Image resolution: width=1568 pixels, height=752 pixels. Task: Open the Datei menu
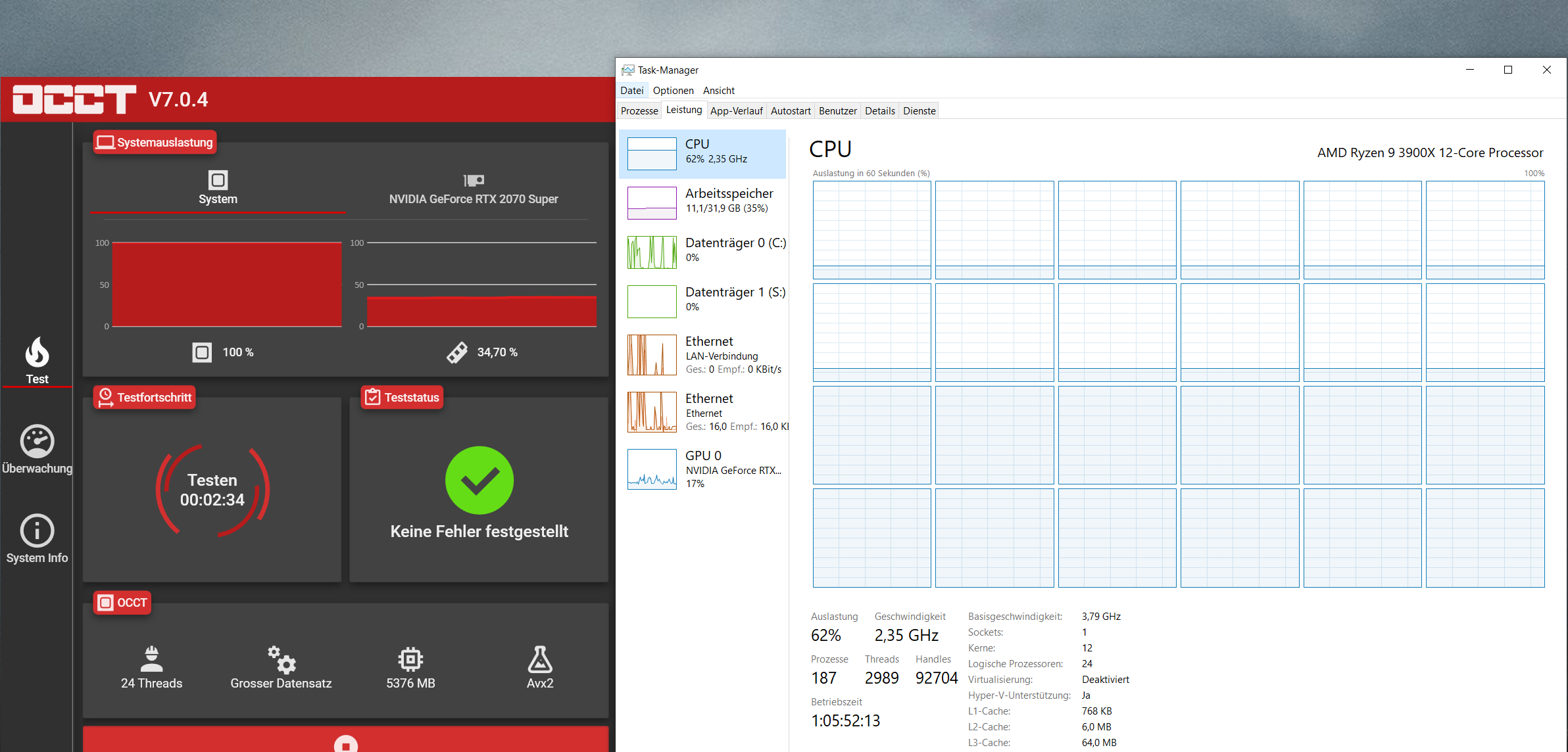point(631,91)
